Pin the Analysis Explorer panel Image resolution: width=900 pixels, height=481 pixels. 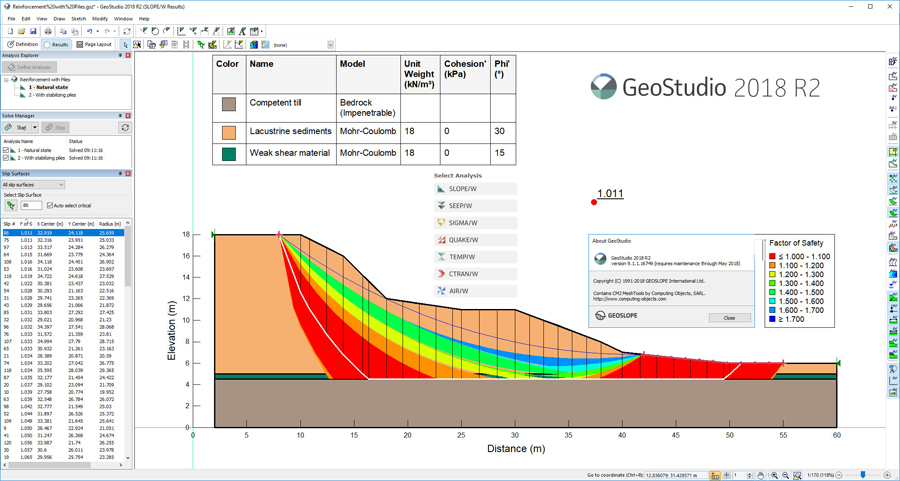tap(120, 56)
